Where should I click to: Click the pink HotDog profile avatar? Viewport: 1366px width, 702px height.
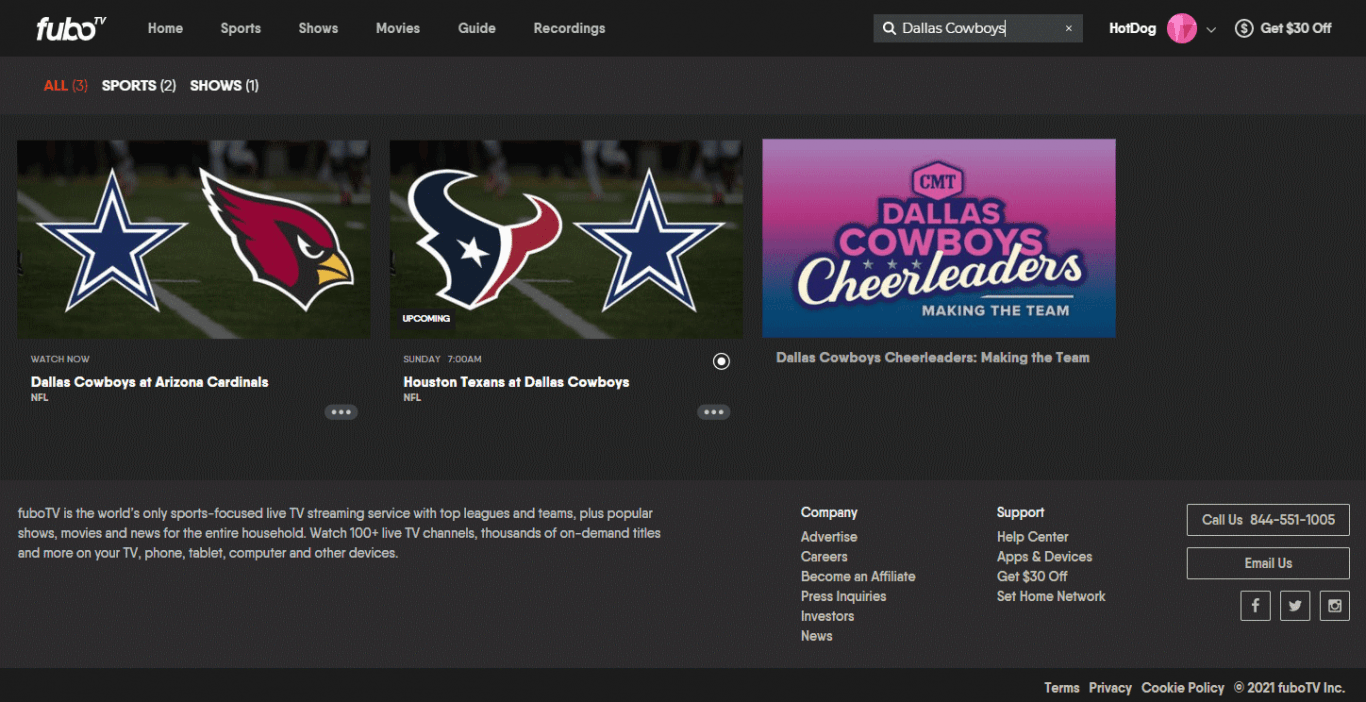click(x=1182, y=28)
